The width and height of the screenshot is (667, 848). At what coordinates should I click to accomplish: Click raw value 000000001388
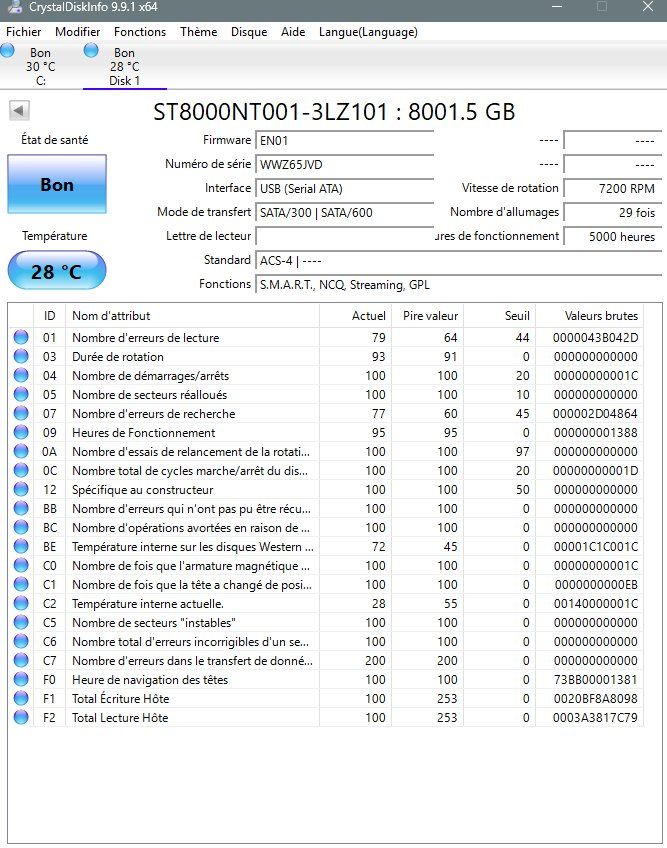[x=596, y=433]
